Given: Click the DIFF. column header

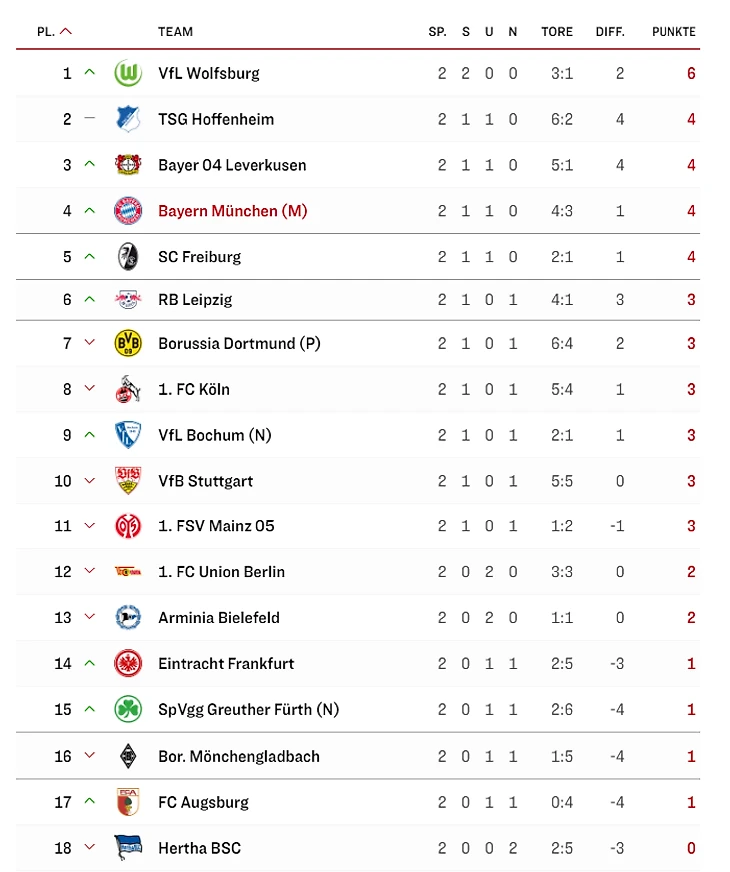Looking at the screenshot, I should pos(610,32).
